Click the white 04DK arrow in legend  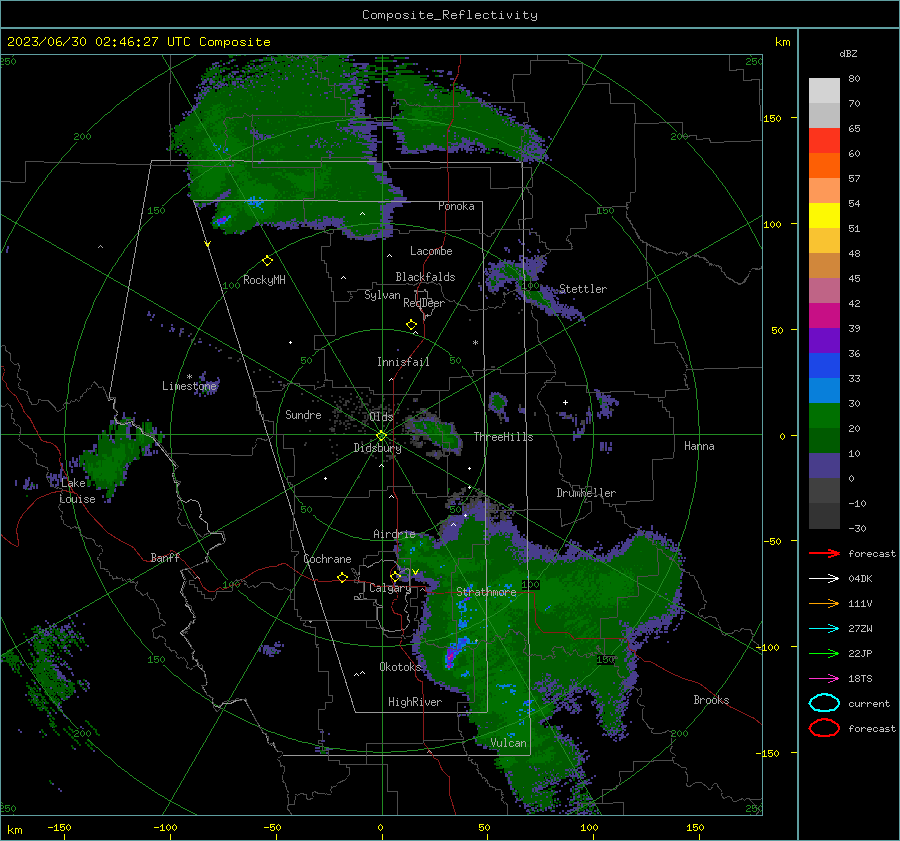coord(824,579)
